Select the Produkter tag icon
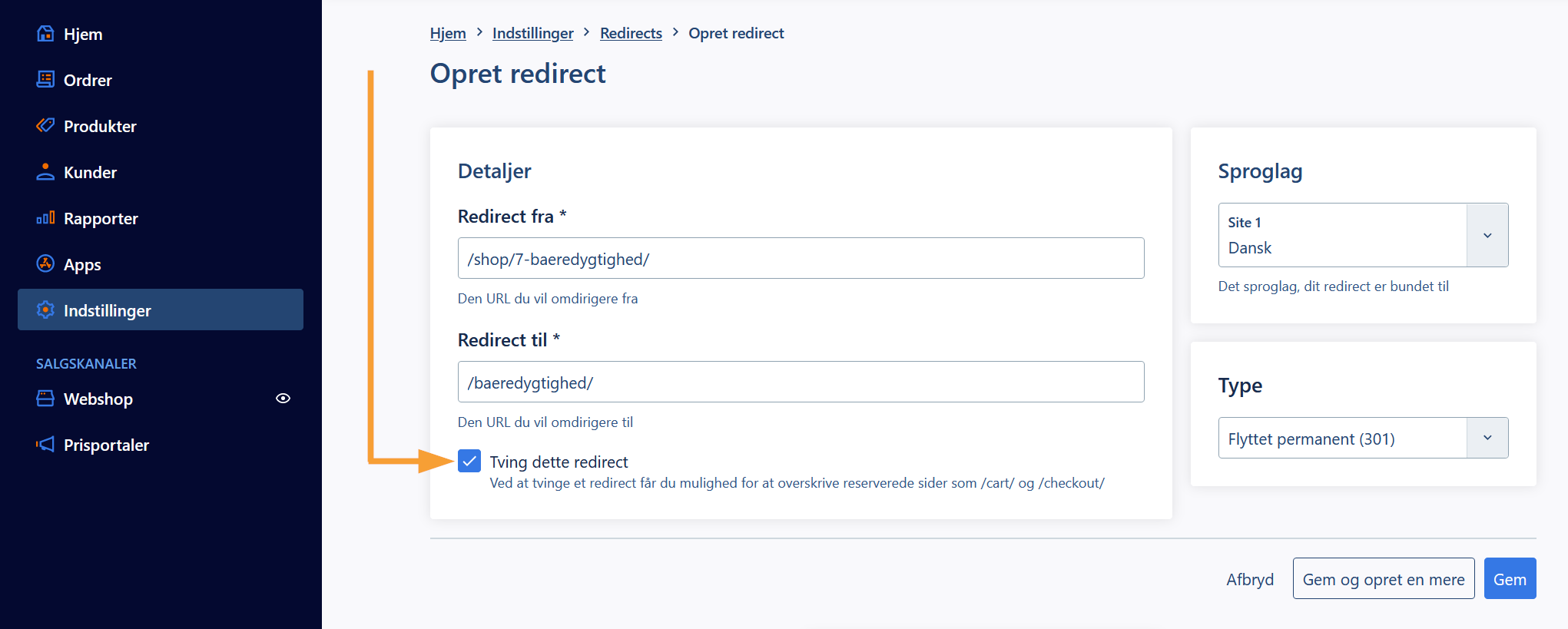 pyautogui.click(x=45, y=126)
